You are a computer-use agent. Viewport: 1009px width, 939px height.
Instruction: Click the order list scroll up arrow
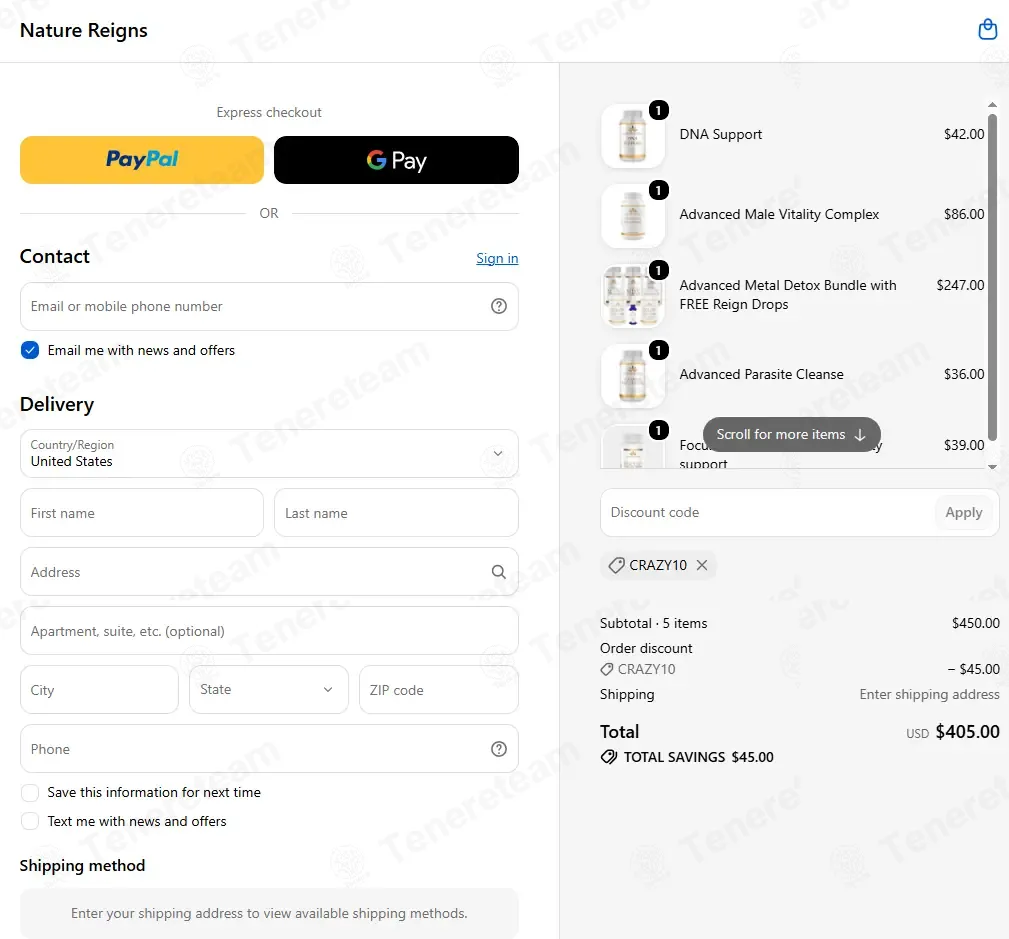click(992, 104)
